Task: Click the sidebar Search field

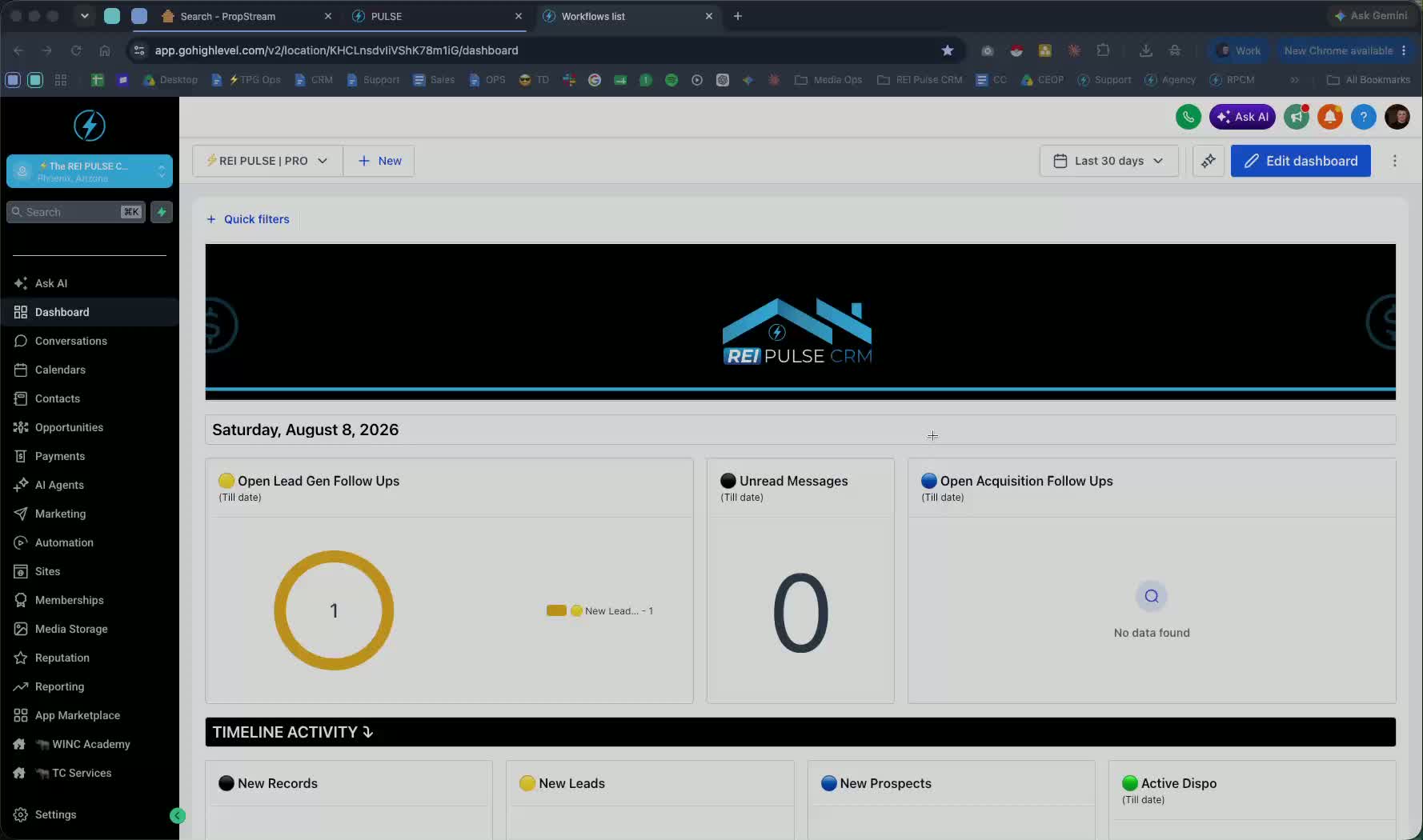Action: (x=76, y=212)
